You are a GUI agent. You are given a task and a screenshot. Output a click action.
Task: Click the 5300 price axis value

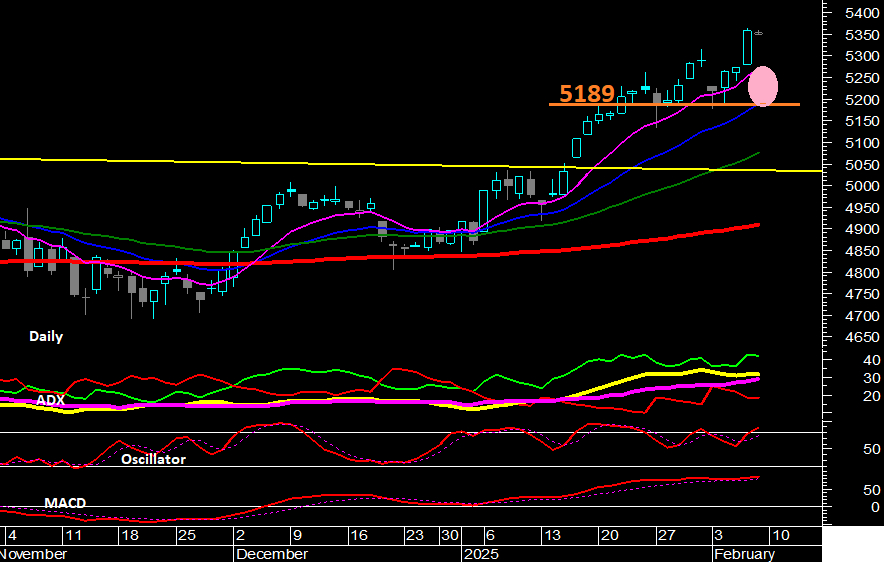(862, 56)
